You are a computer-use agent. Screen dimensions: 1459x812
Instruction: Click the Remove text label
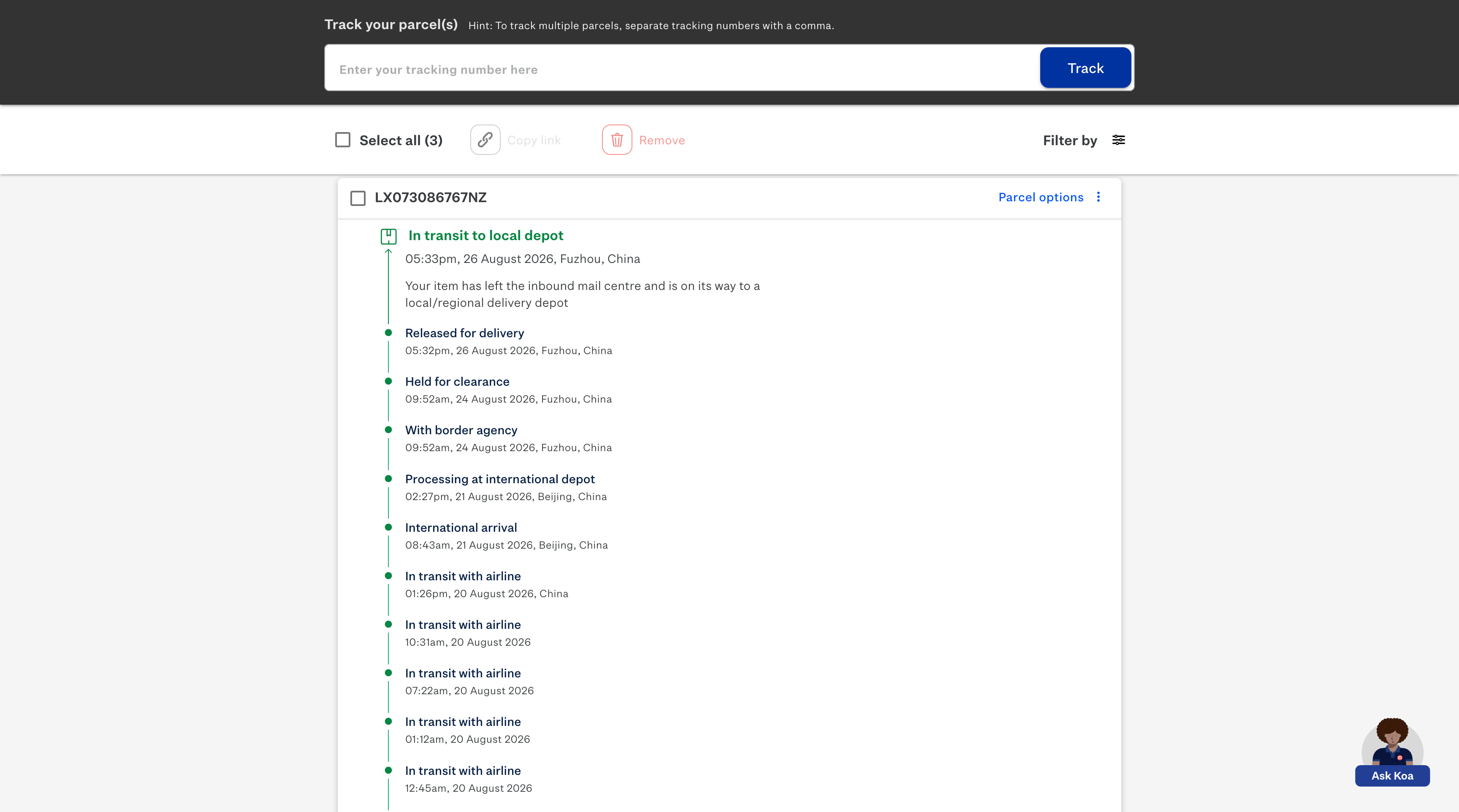662,141
